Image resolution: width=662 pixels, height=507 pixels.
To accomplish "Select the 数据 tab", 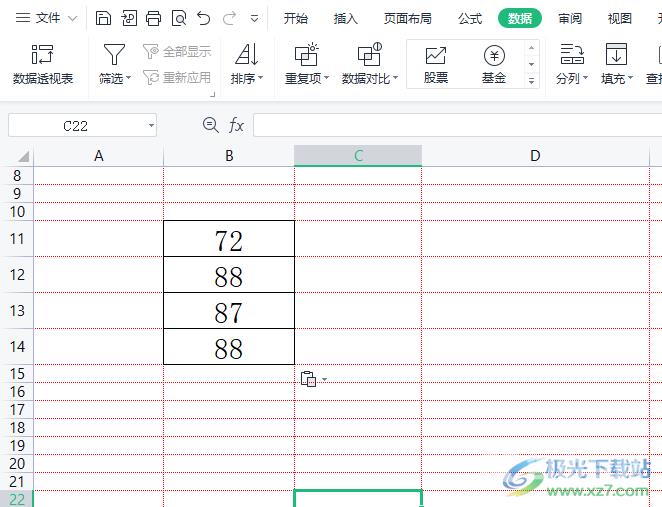I will [520, 19].
